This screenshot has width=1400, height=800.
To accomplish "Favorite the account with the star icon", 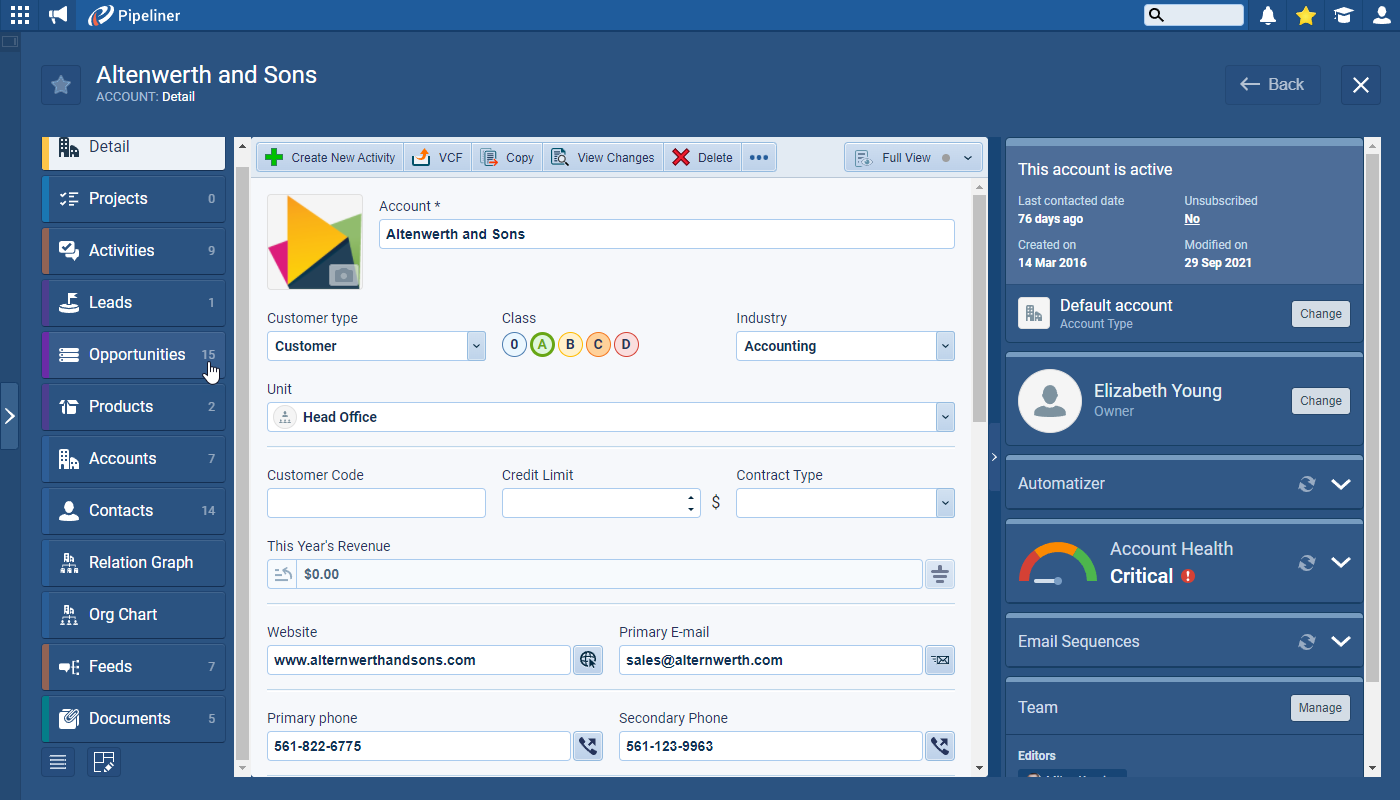I will (x=61, y=85).
